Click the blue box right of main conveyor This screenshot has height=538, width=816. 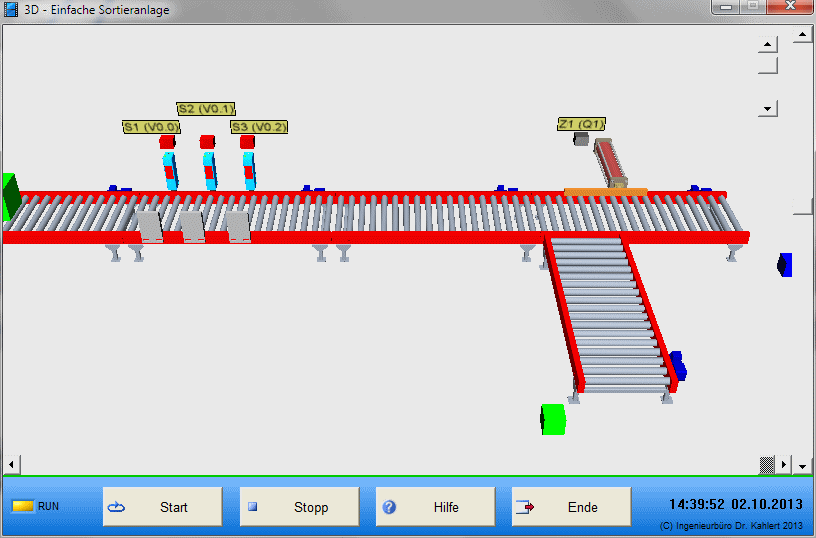point(785,265)
